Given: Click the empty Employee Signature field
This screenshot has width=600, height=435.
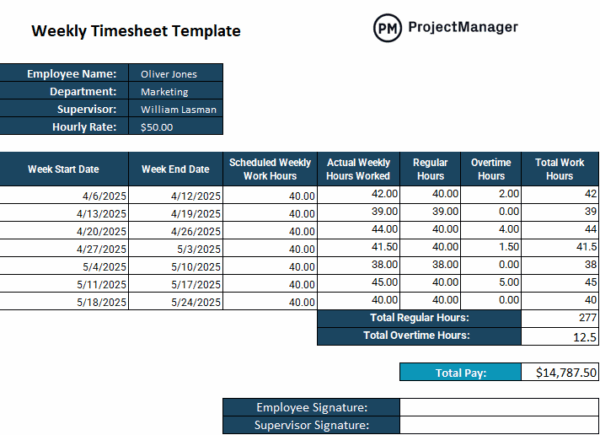Looking at the screenshot, I should pyautogui.click(x=498, y=407).
